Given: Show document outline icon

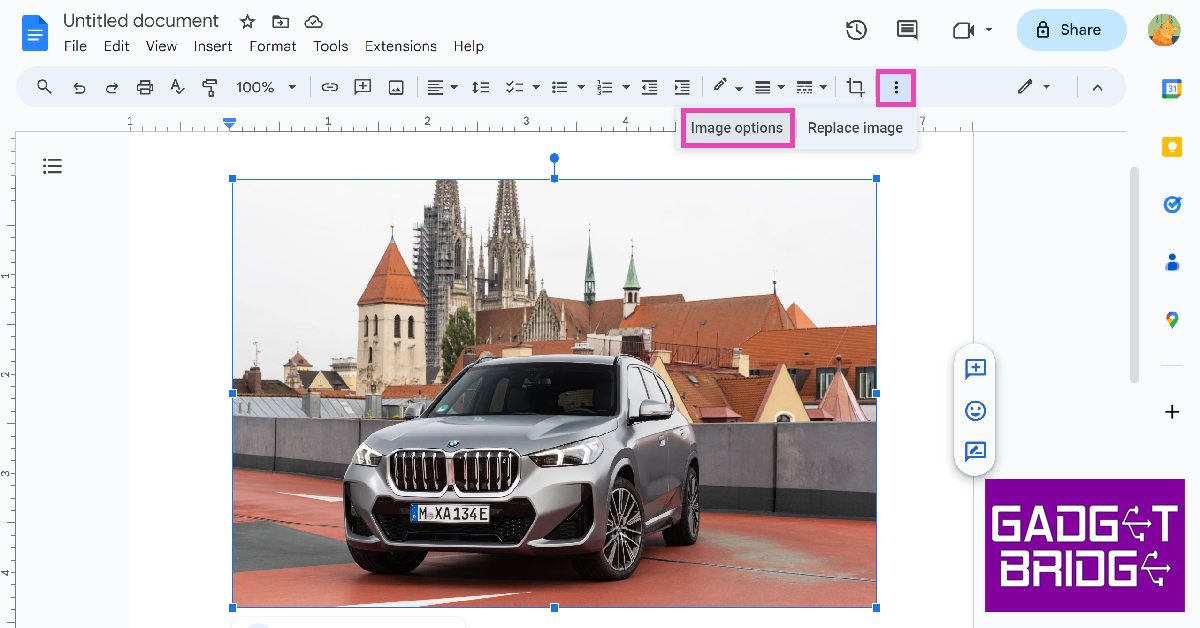Looking at the screenshot, I should click(52, 166).
